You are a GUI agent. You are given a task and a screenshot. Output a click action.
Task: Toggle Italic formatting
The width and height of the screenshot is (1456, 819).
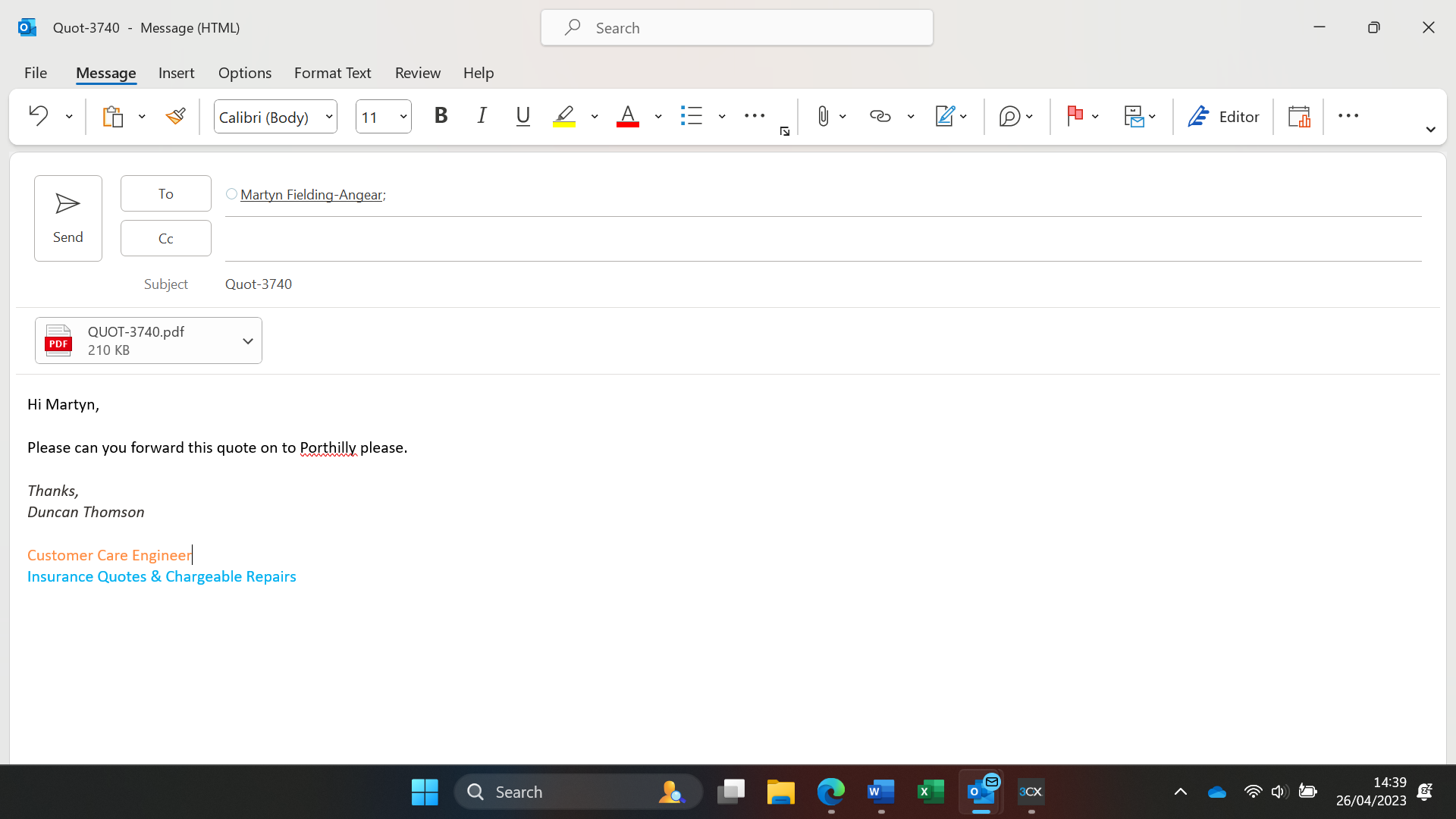482,116
